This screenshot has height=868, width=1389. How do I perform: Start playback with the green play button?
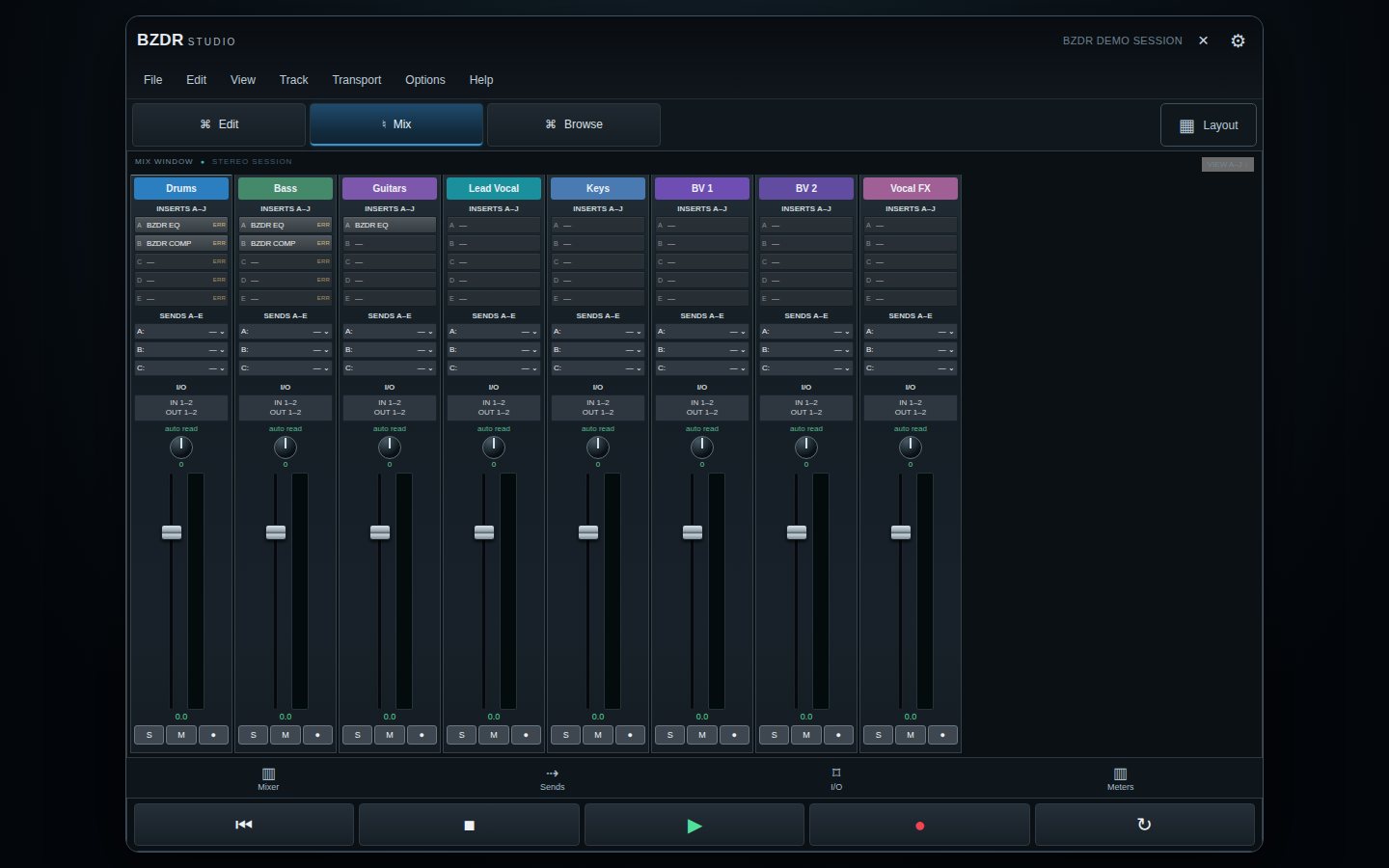694,825
